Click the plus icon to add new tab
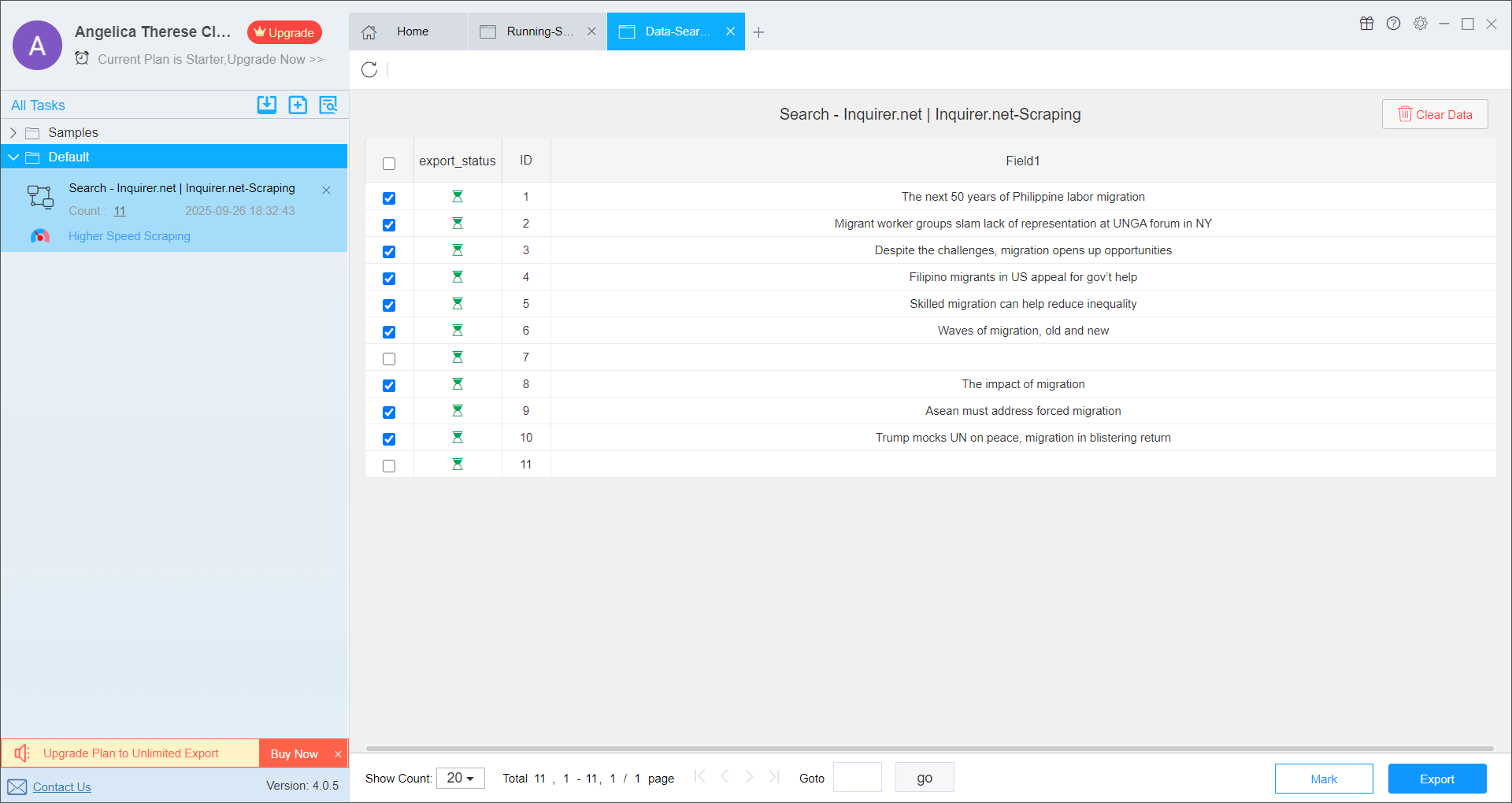This screenshot has height=803, width=1512. [758, 32]
